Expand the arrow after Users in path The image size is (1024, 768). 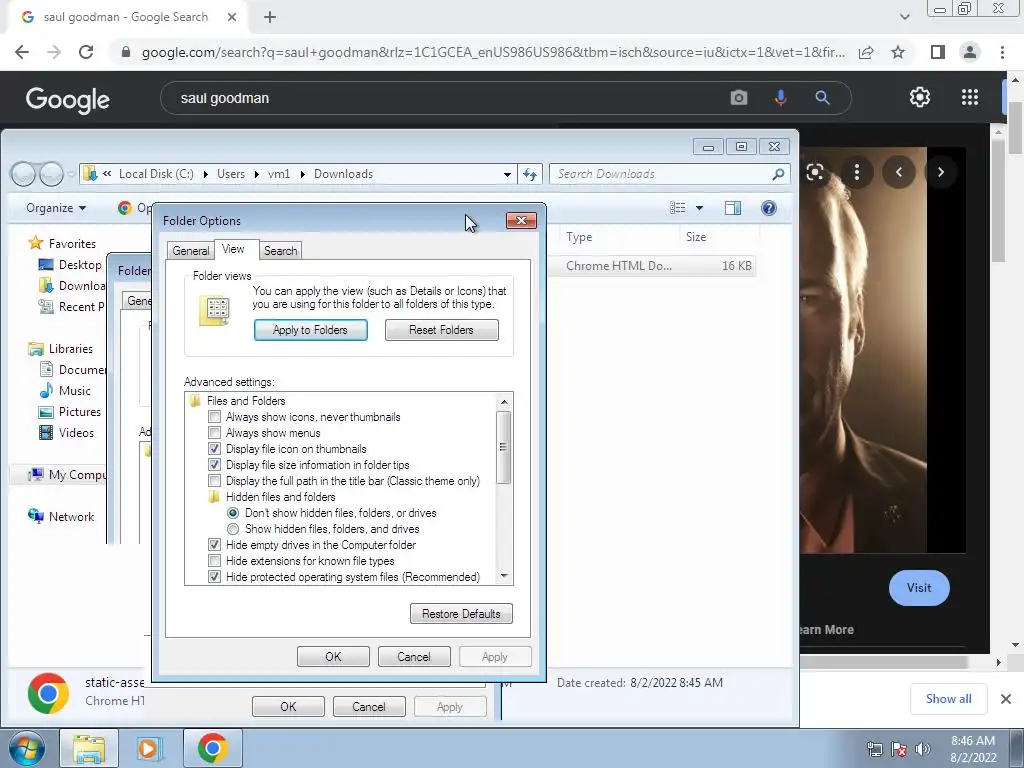[257, 174]
